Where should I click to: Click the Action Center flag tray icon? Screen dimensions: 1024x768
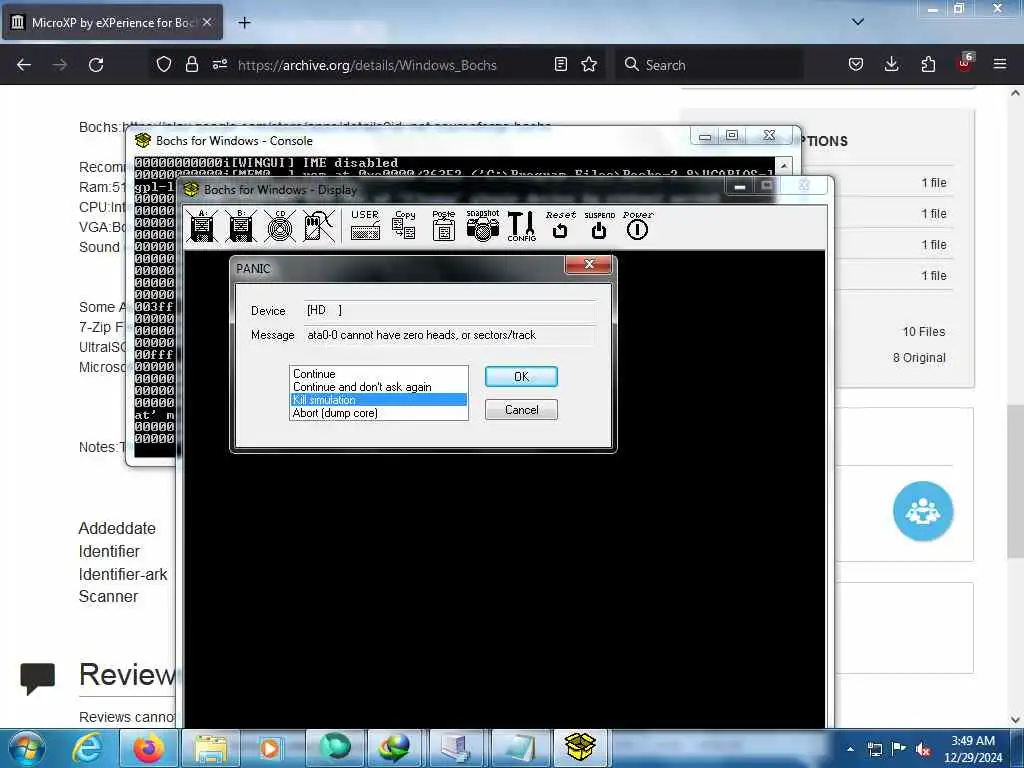click(x=899, y=749)
